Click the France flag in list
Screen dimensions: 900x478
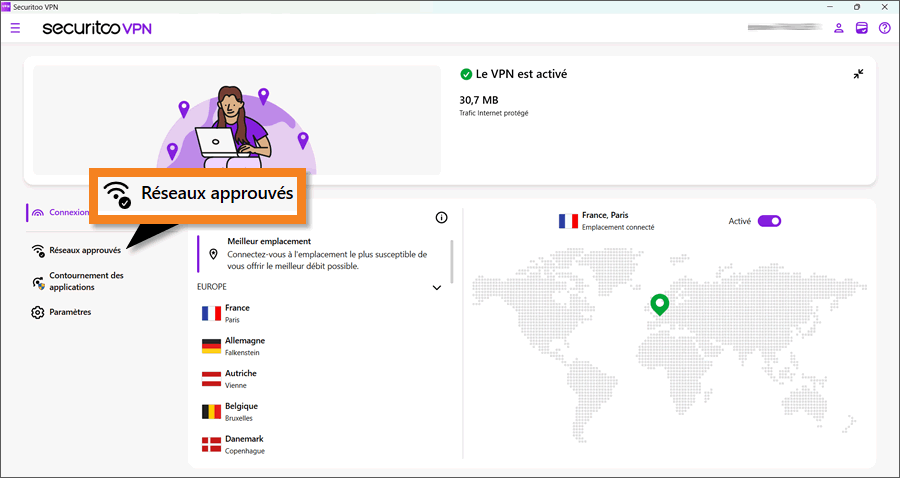211,313
